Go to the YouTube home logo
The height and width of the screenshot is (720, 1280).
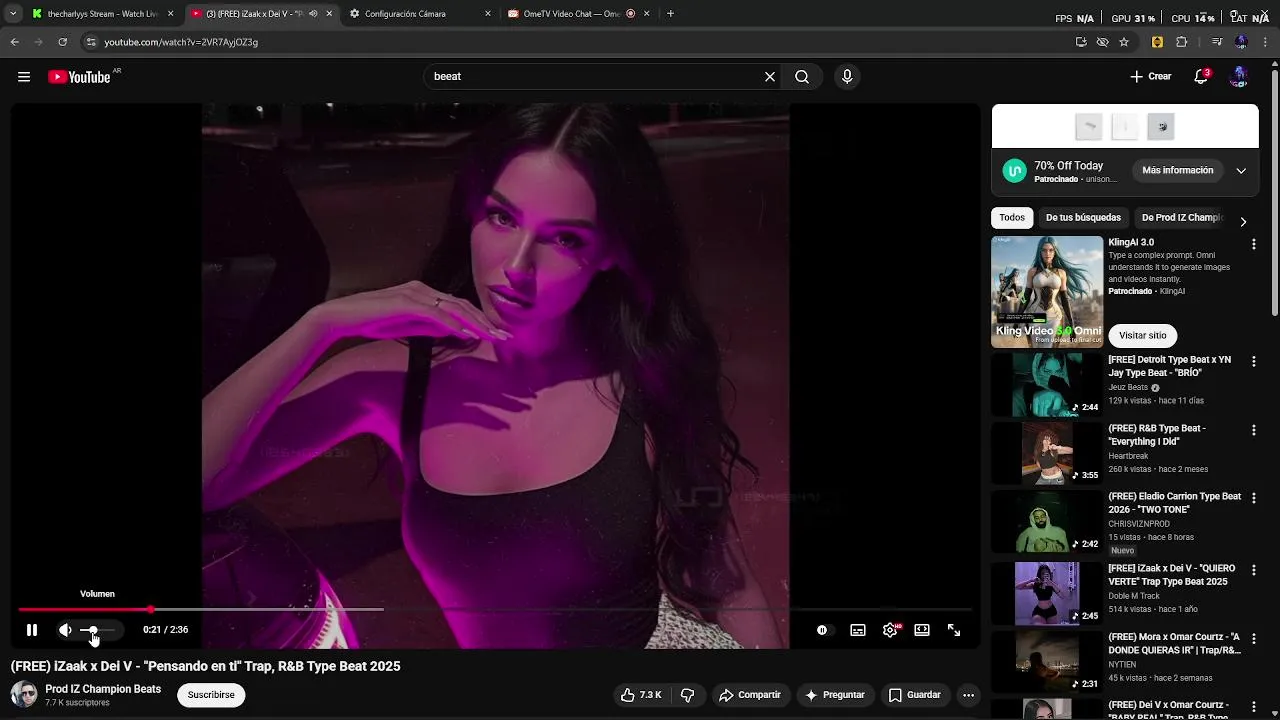coord(80,77)
